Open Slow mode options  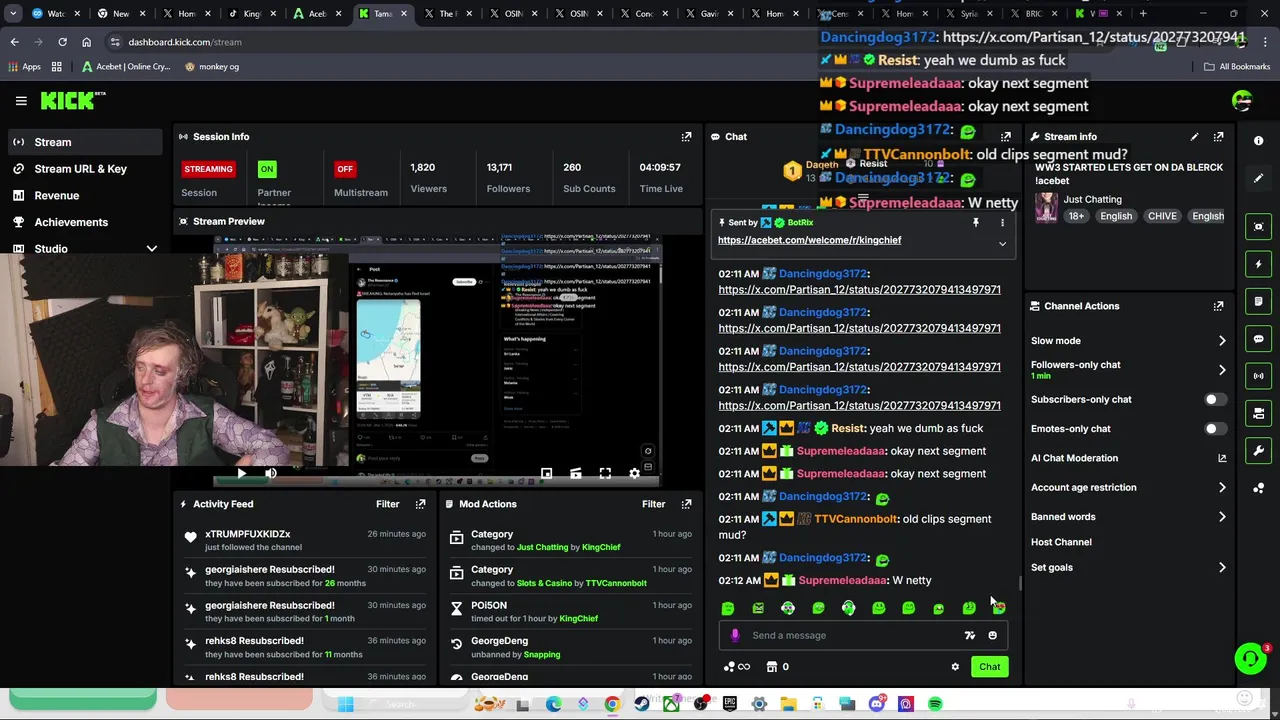pos(1128,341)
